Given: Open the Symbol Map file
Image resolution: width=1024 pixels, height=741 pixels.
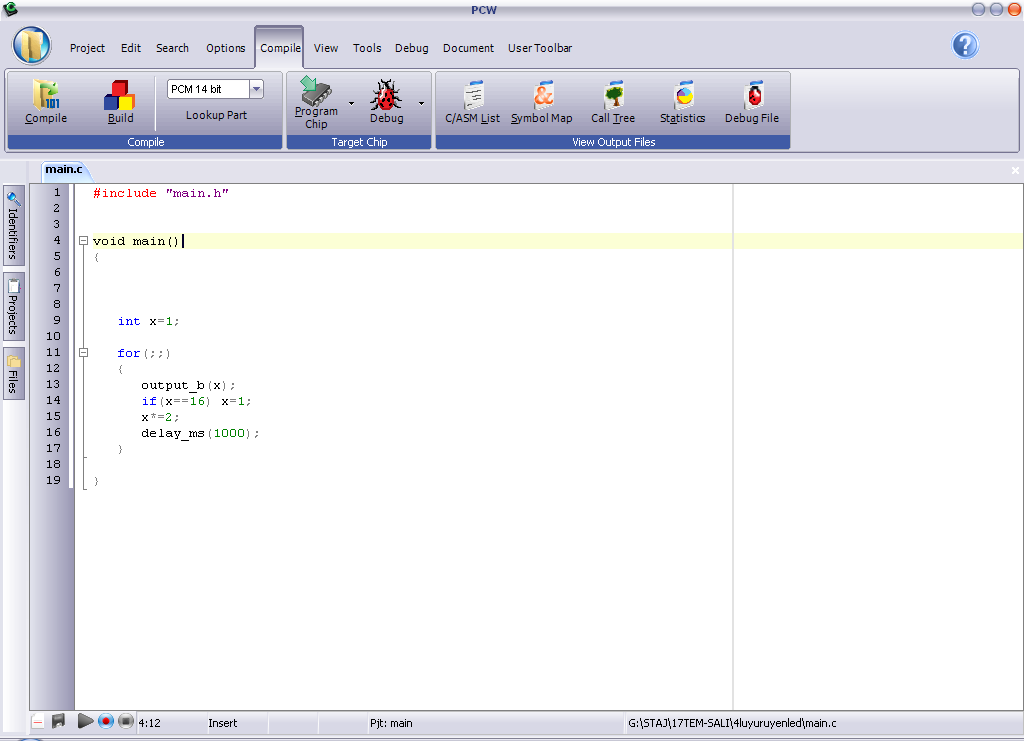Looking at the screenshot, I should point(542,101).
